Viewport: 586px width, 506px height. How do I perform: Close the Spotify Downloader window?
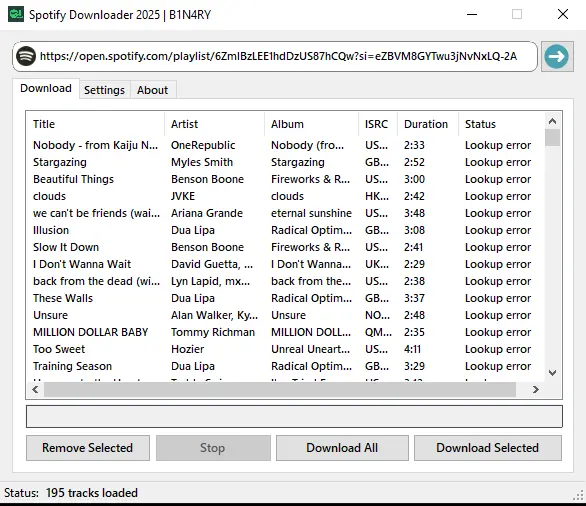coord(563,15)
